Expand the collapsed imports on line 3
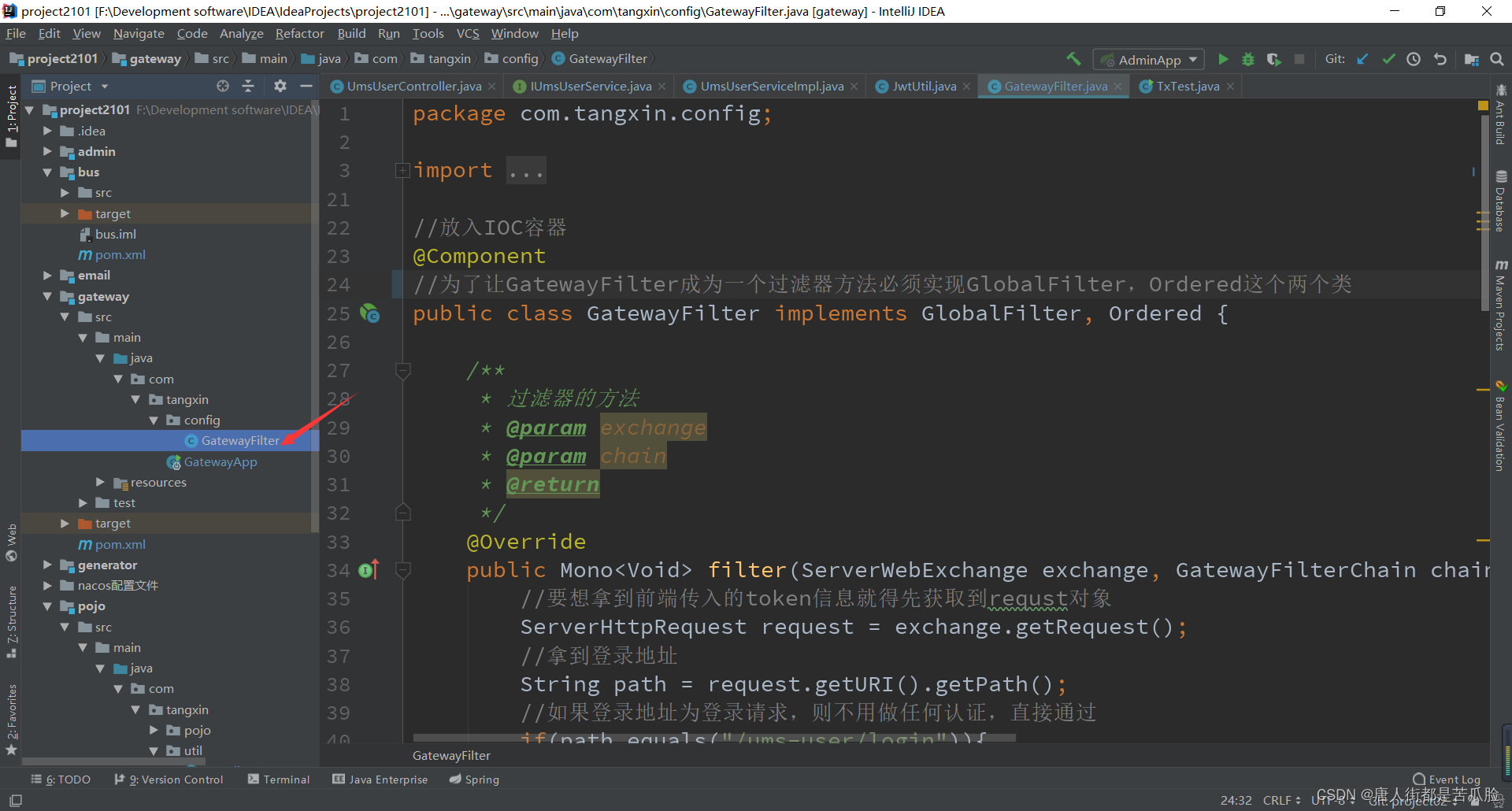The image size is (1512, 811). click(402, 170)
